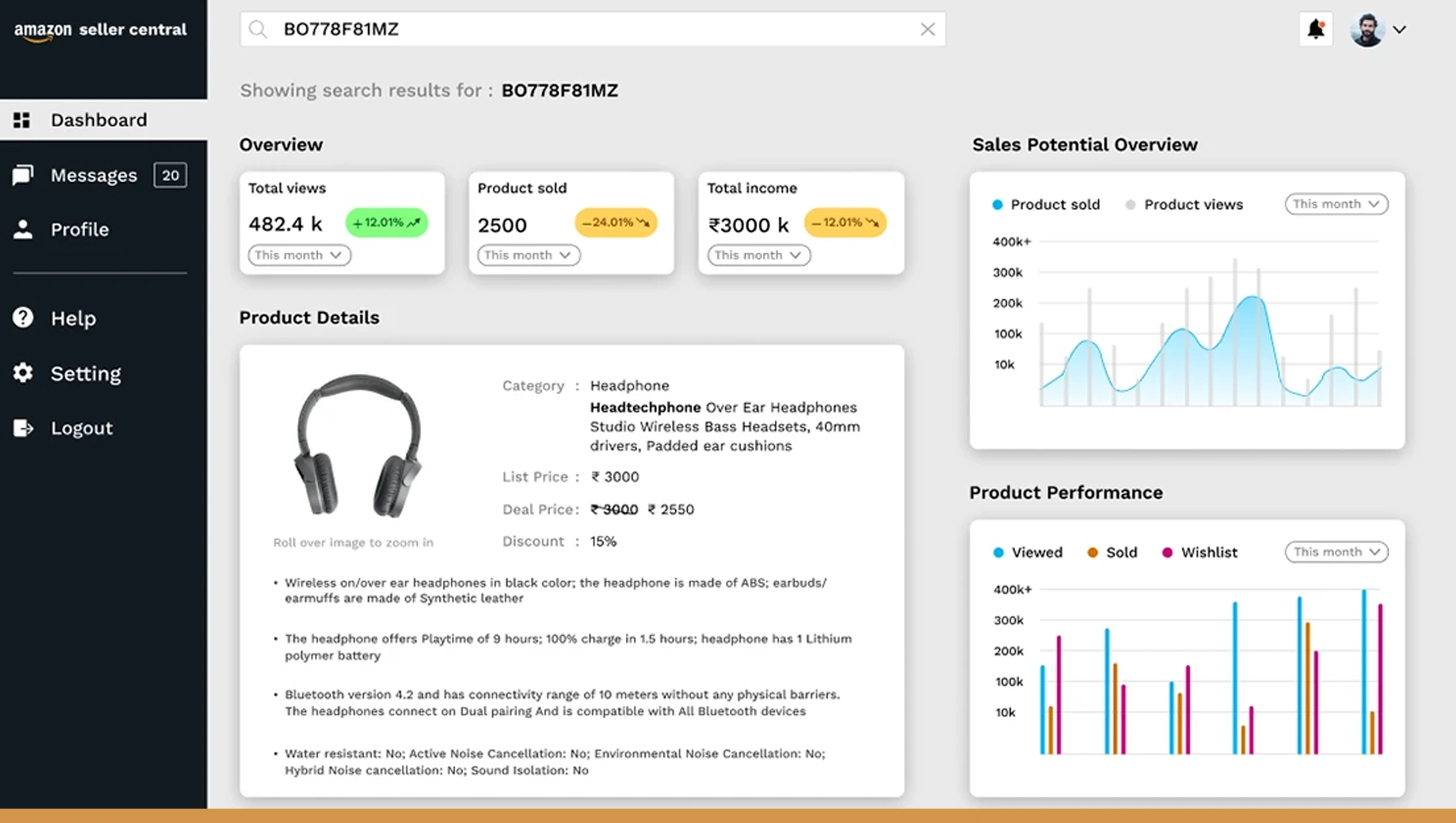This screenshot has width=1456, height=823.
Task: Open notifications via the bell icon
Action: pos(1316,29)
